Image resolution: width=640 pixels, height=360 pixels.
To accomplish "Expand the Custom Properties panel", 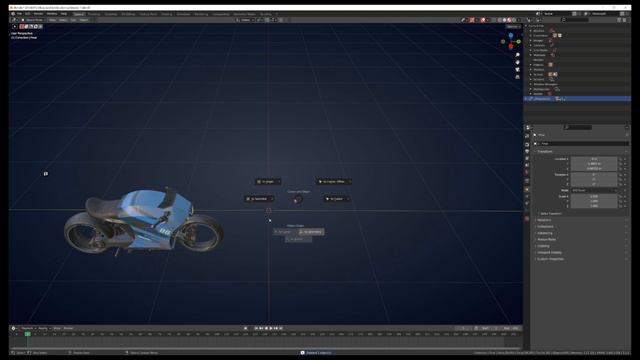I will (x=550, y=259).
